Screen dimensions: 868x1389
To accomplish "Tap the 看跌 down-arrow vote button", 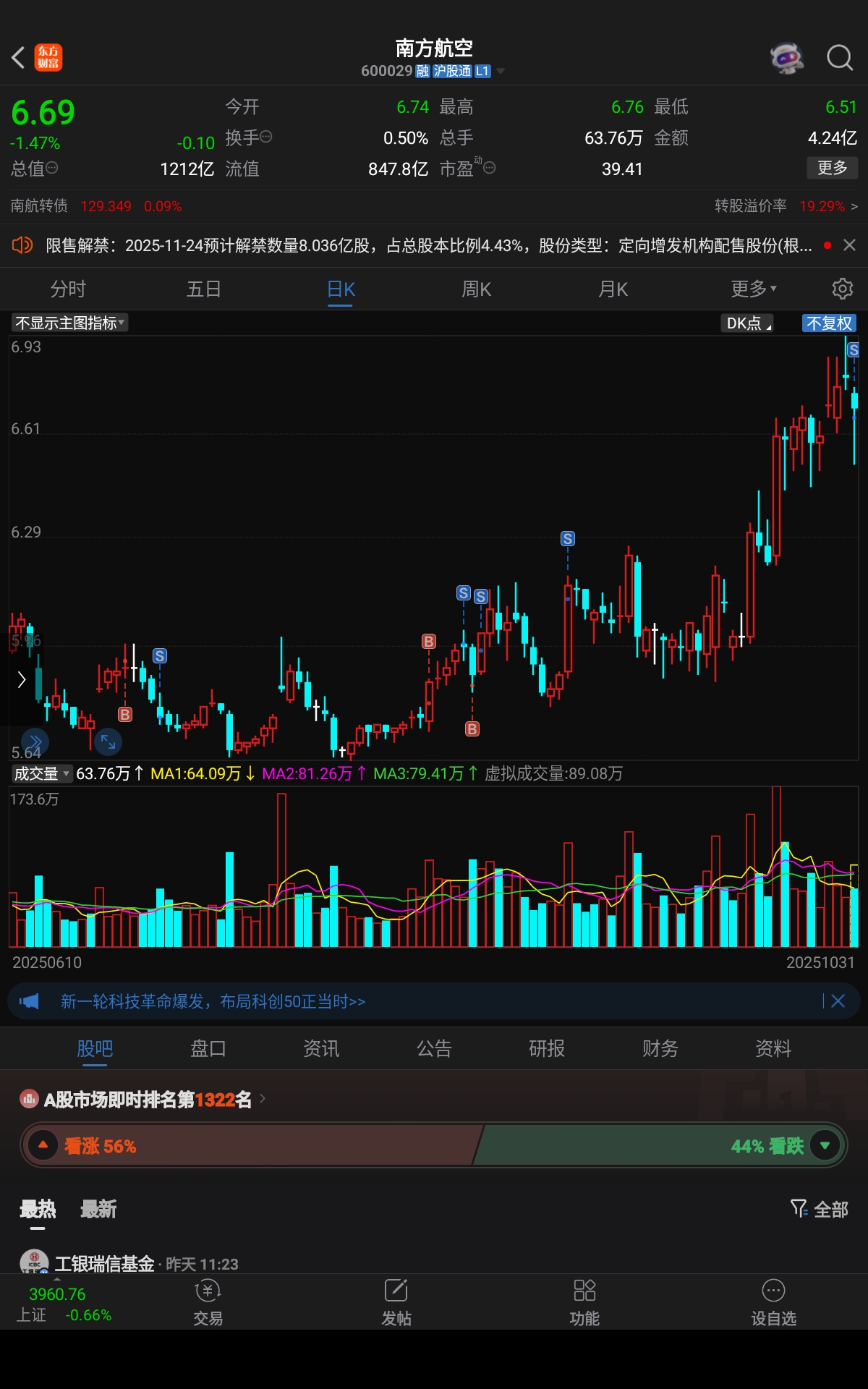I will [x=825, y=1145].
